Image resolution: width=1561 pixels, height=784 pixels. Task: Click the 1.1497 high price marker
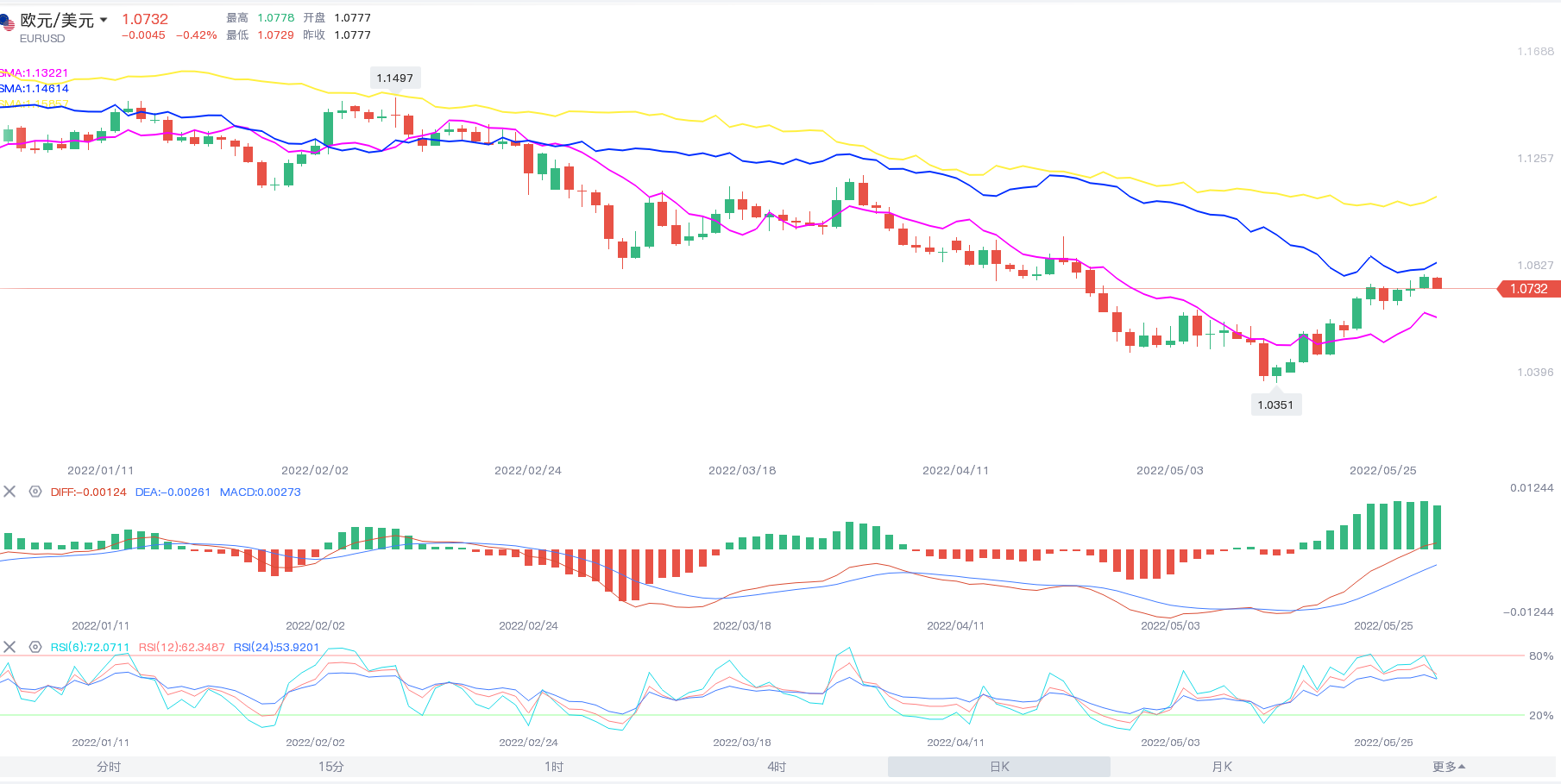[394, 78]
